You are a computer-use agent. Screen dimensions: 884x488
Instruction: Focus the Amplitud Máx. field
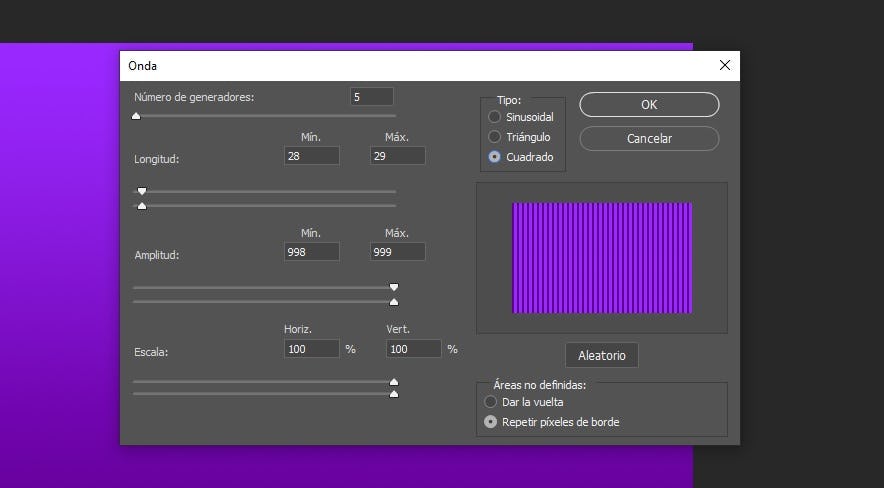point(397,252)
